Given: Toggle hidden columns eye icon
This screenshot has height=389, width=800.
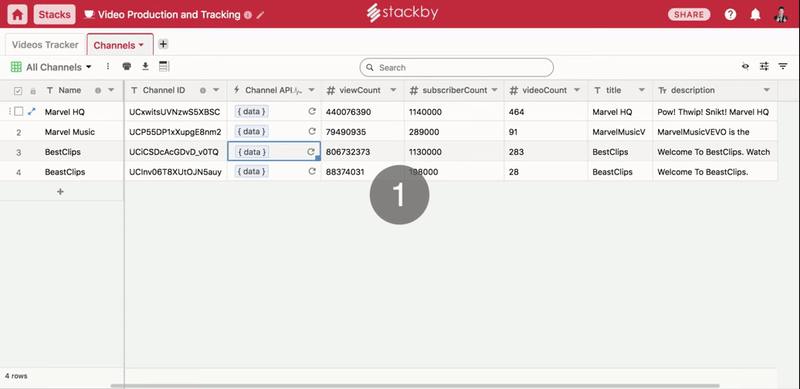Looking at the screenshot, I should 745,66.
